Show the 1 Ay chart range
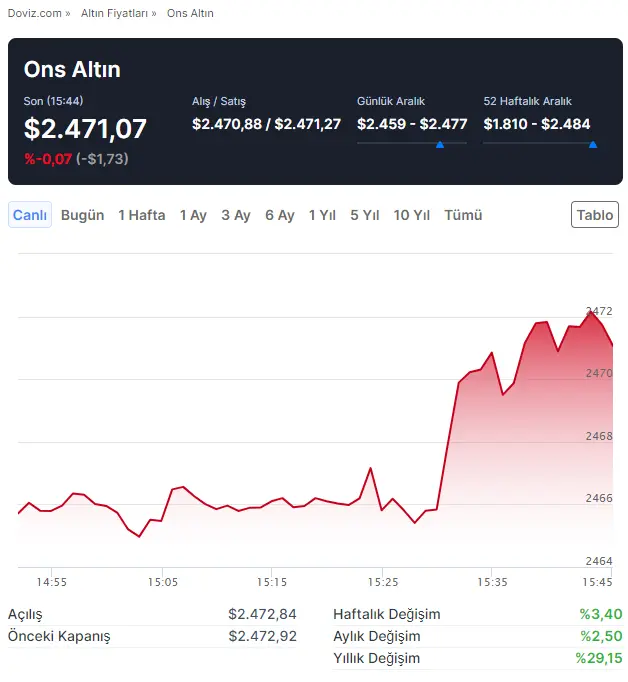 (x=193, y=215)
